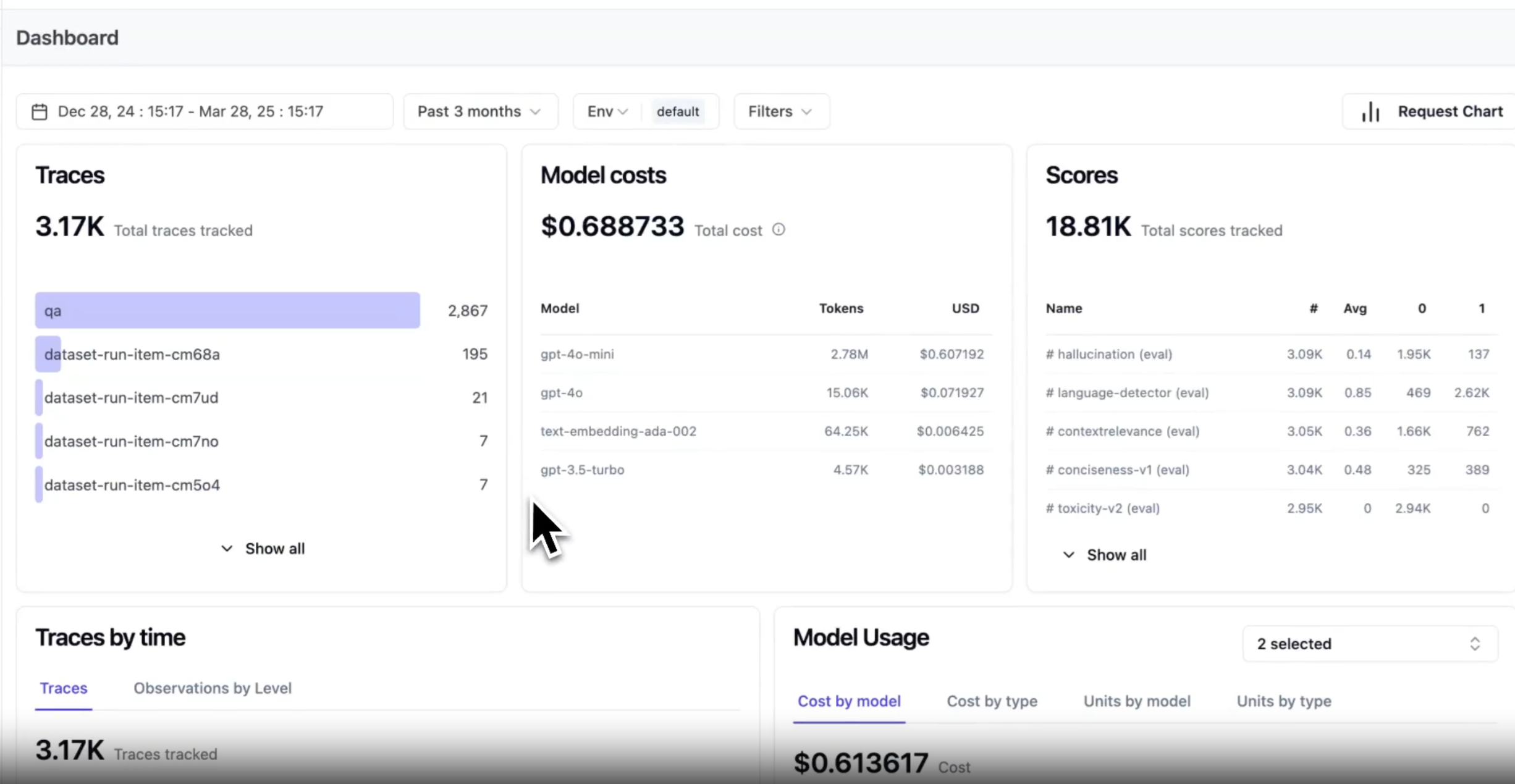Click the Request Chart bar icon

pos(1370,112)
